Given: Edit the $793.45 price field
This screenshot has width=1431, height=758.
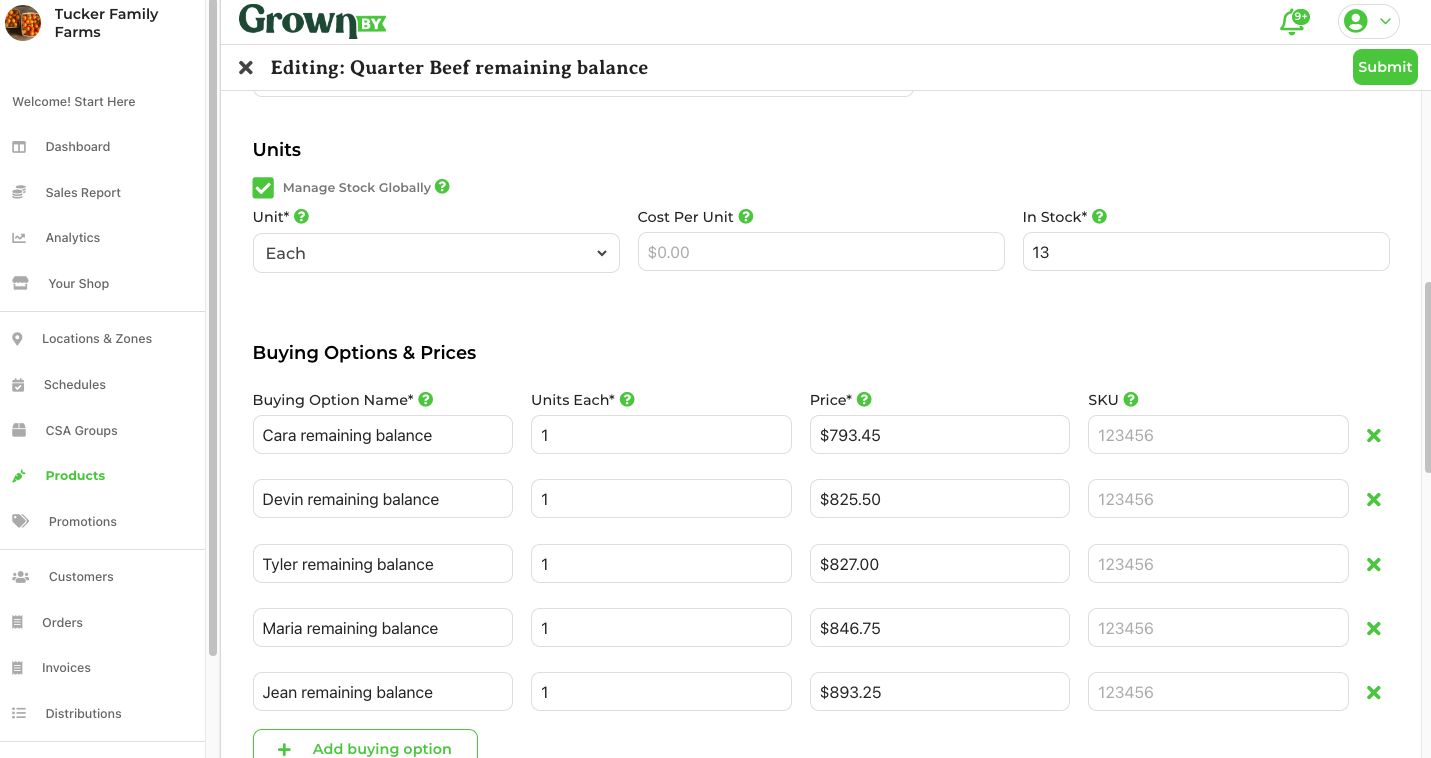Looking at the screenshot, I should pyautogui.click(x=940, y=435).
